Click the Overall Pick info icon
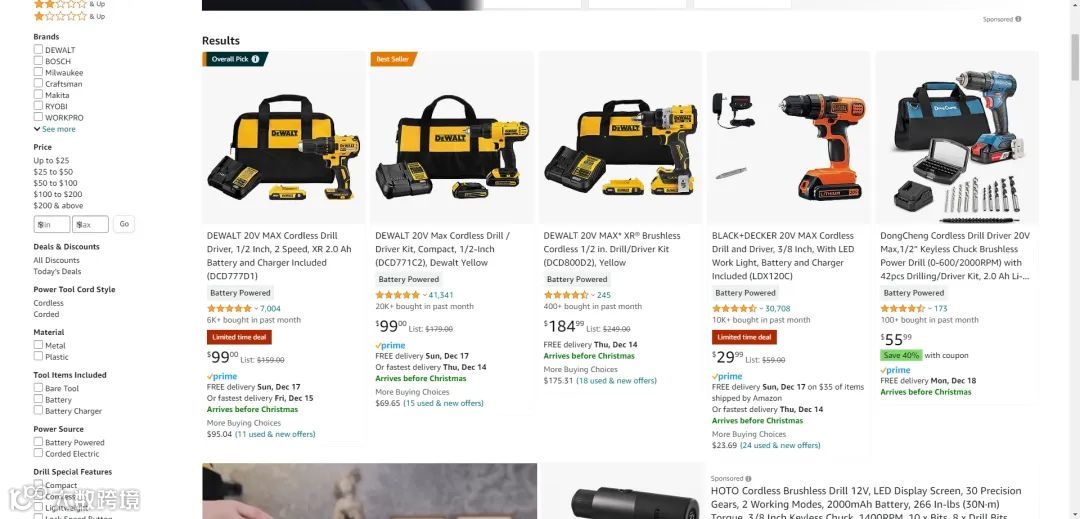 256,59
